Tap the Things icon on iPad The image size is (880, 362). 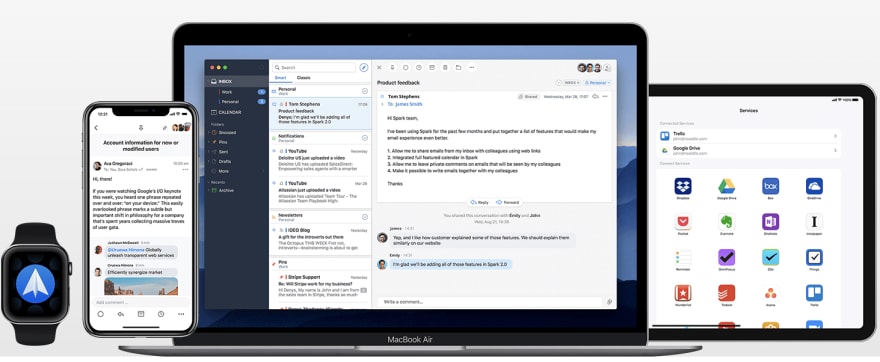point(814,258)
